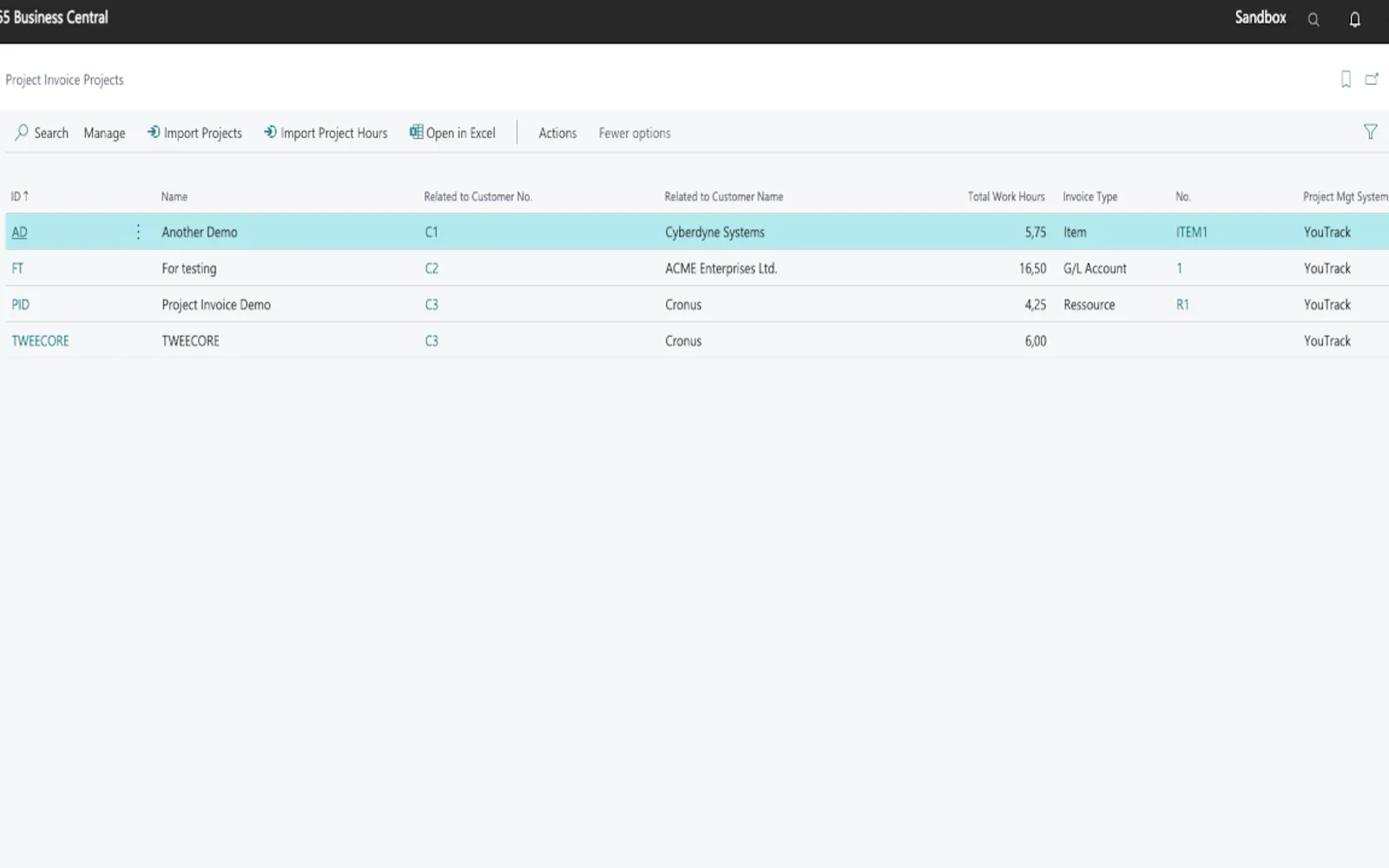The image size is (1389, 868).
Task: Click 'ACME Enterprises Ltd.' cell
Action: point(721,268)
